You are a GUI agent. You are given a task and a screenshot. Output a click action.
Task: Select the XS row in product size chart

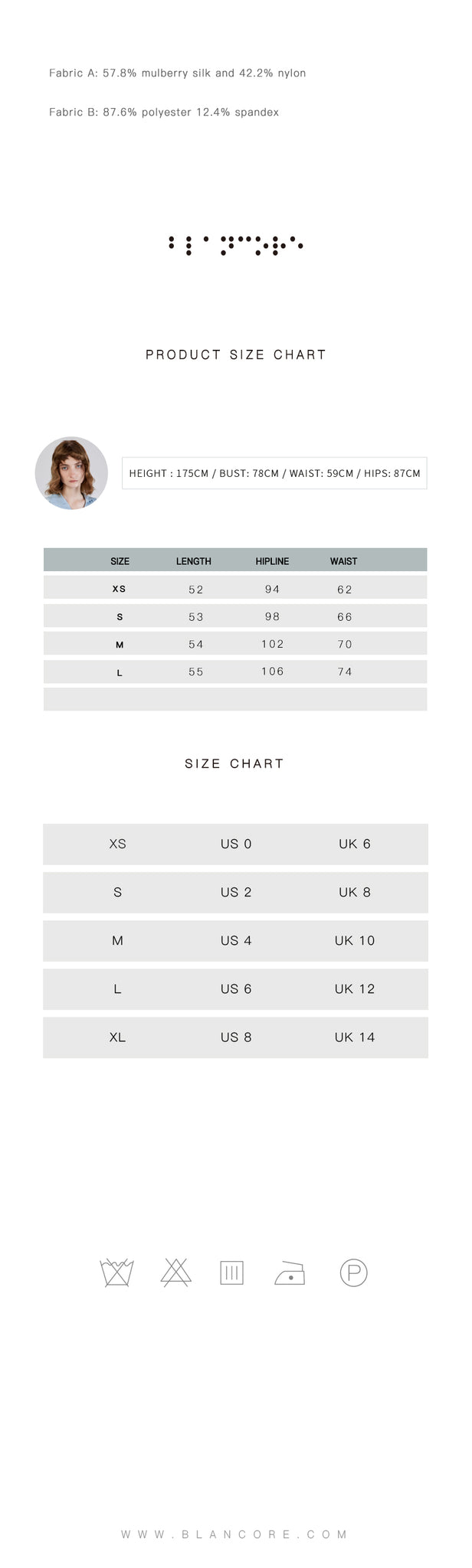point(235,588)
